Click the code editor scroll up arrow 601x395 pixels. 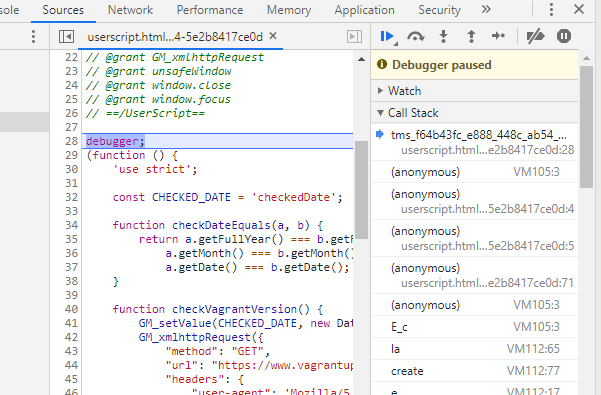(361, 59)
